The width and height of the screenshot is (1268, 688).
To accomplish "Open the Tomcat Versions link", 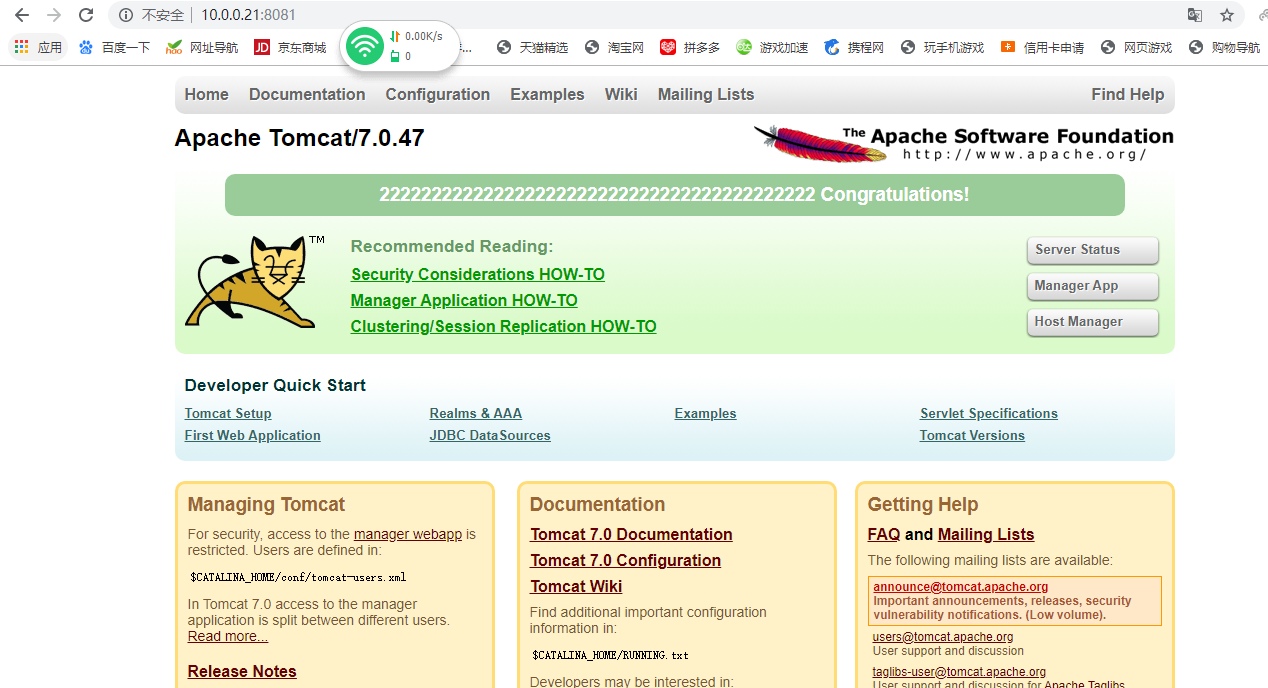I will click(972, 435).
